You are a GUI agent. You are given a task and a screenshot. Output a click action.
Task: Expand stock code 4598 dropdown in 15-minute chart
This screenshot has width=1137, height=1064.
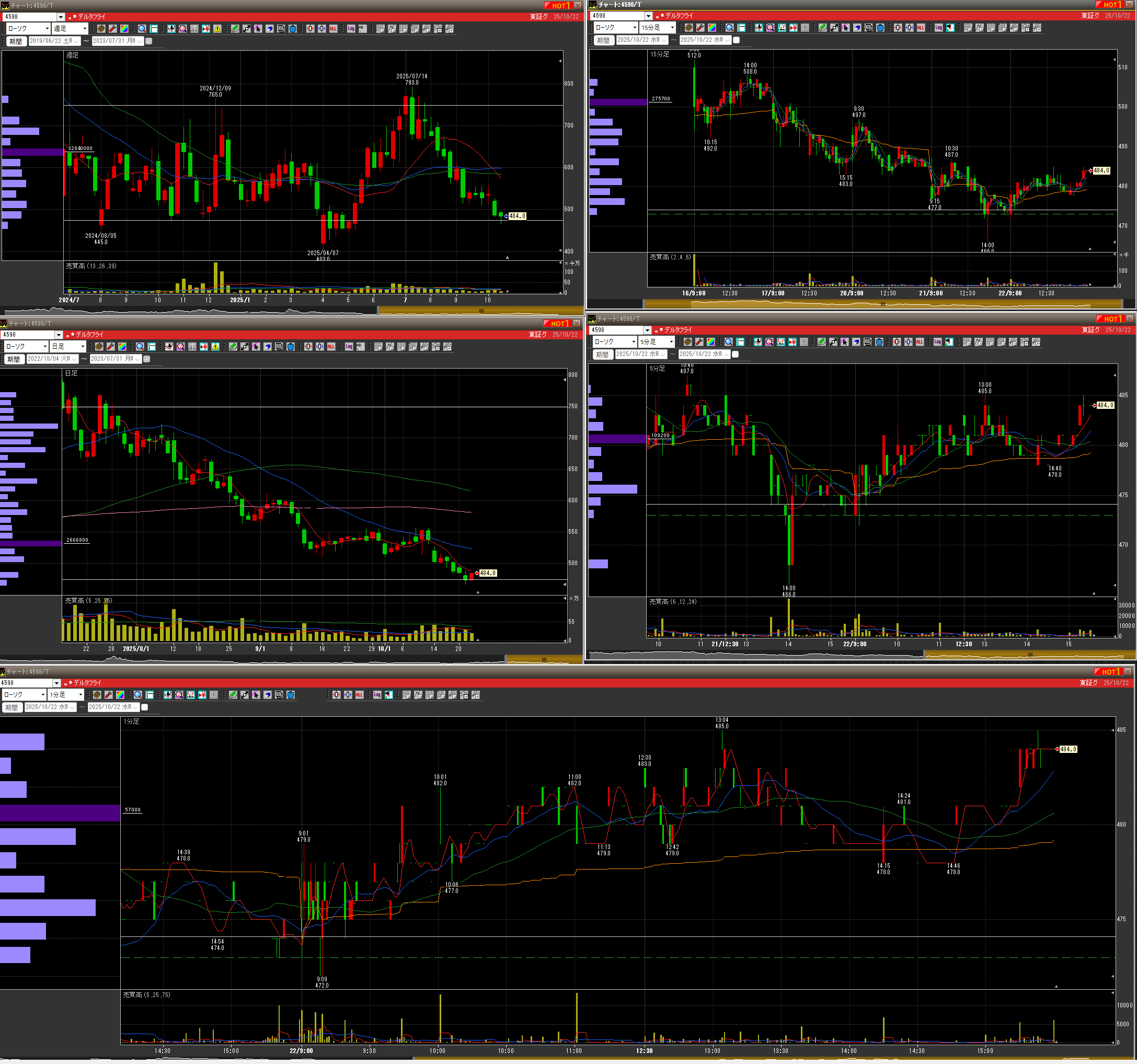point(649,16)
